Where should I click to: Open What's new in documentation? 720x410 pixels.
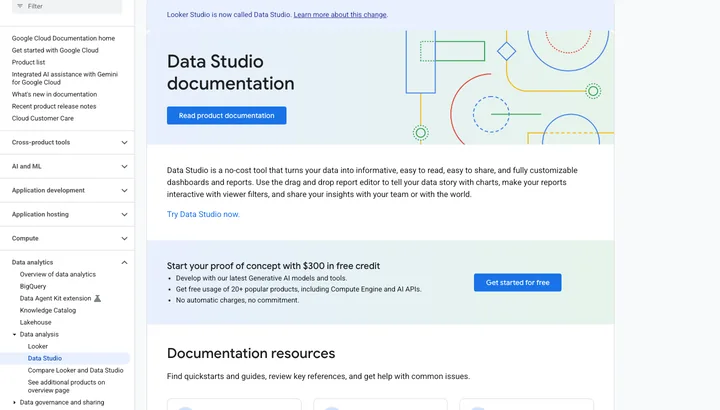coord(54,94)
